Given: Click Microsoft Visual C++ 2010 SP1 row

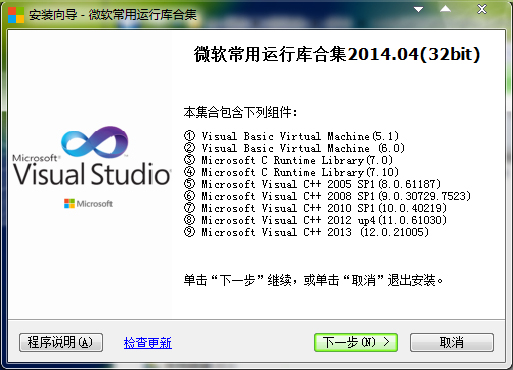Looking at the screenshot, I should click(x=315, y=208).
